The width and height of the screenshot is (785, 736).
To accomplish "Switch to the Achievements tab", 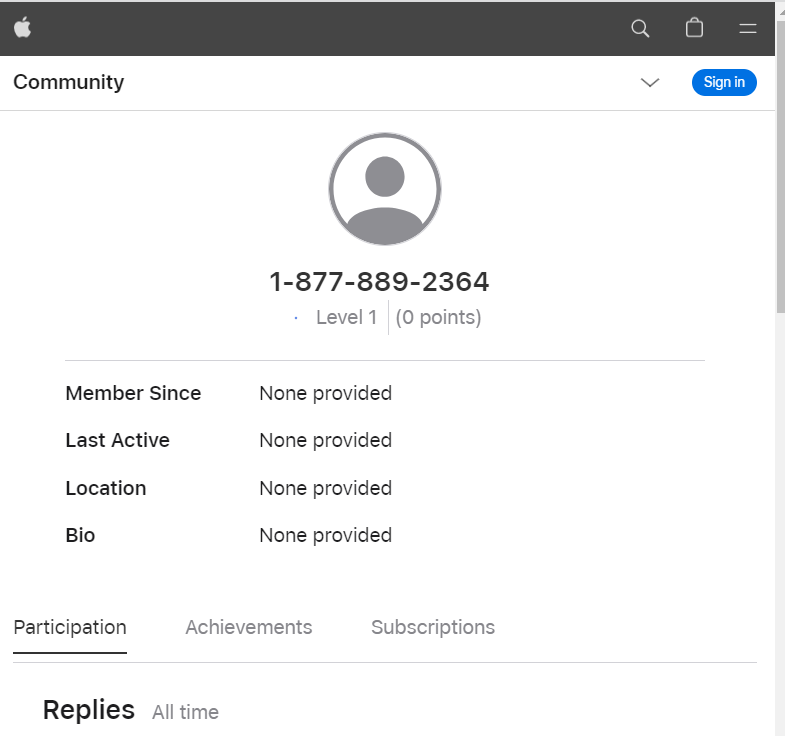I will 249,627.
